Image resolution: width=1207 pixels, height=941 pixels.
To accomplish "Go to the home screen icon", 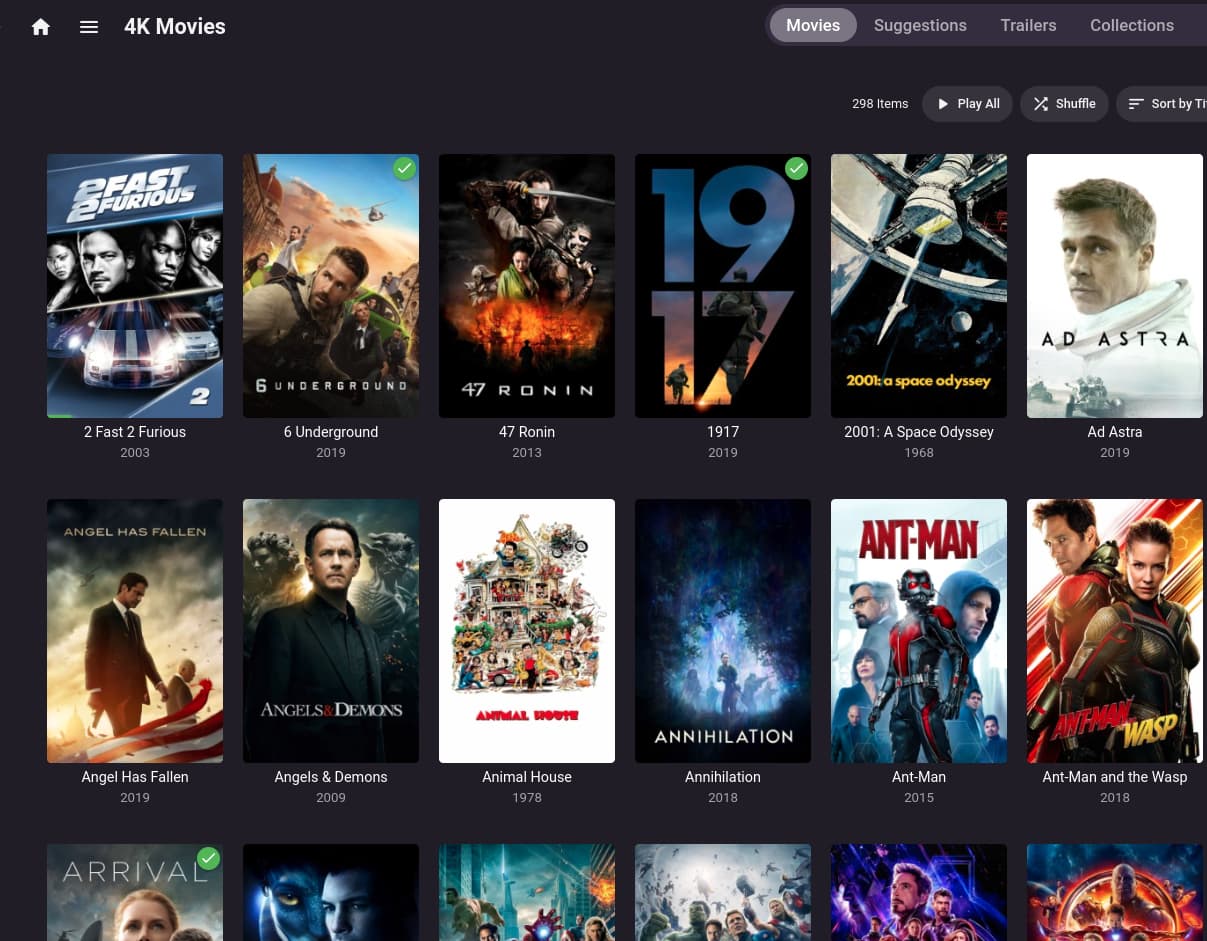I will pos(41,27).
